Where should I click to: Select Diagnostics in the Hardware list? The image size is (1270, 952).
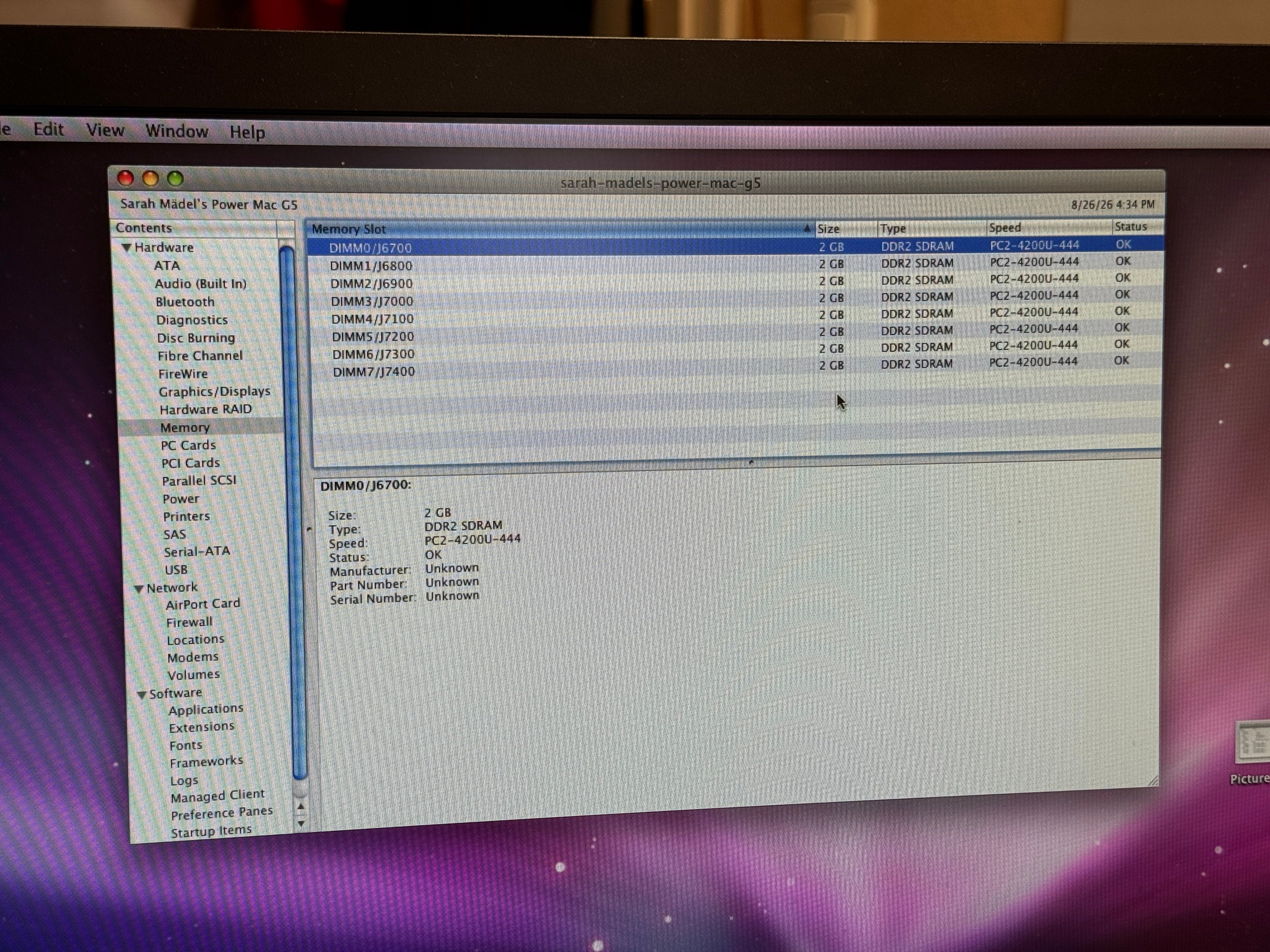[x=192, y=320]
